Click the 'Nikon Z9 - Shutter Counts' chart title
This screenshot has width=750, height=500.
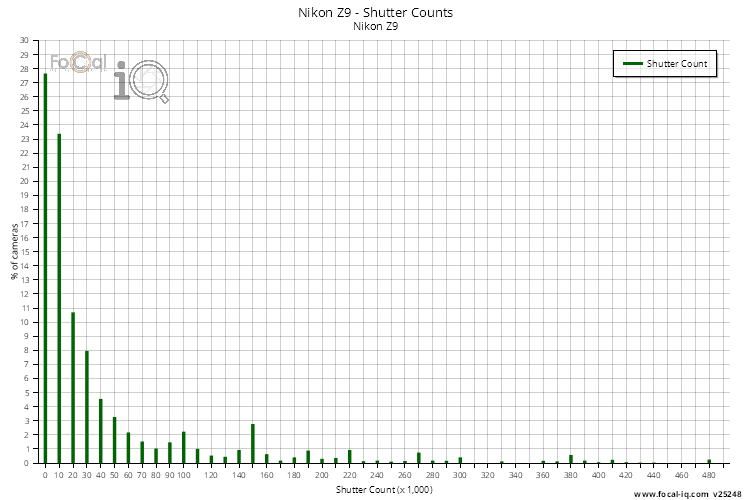(375, 12)
